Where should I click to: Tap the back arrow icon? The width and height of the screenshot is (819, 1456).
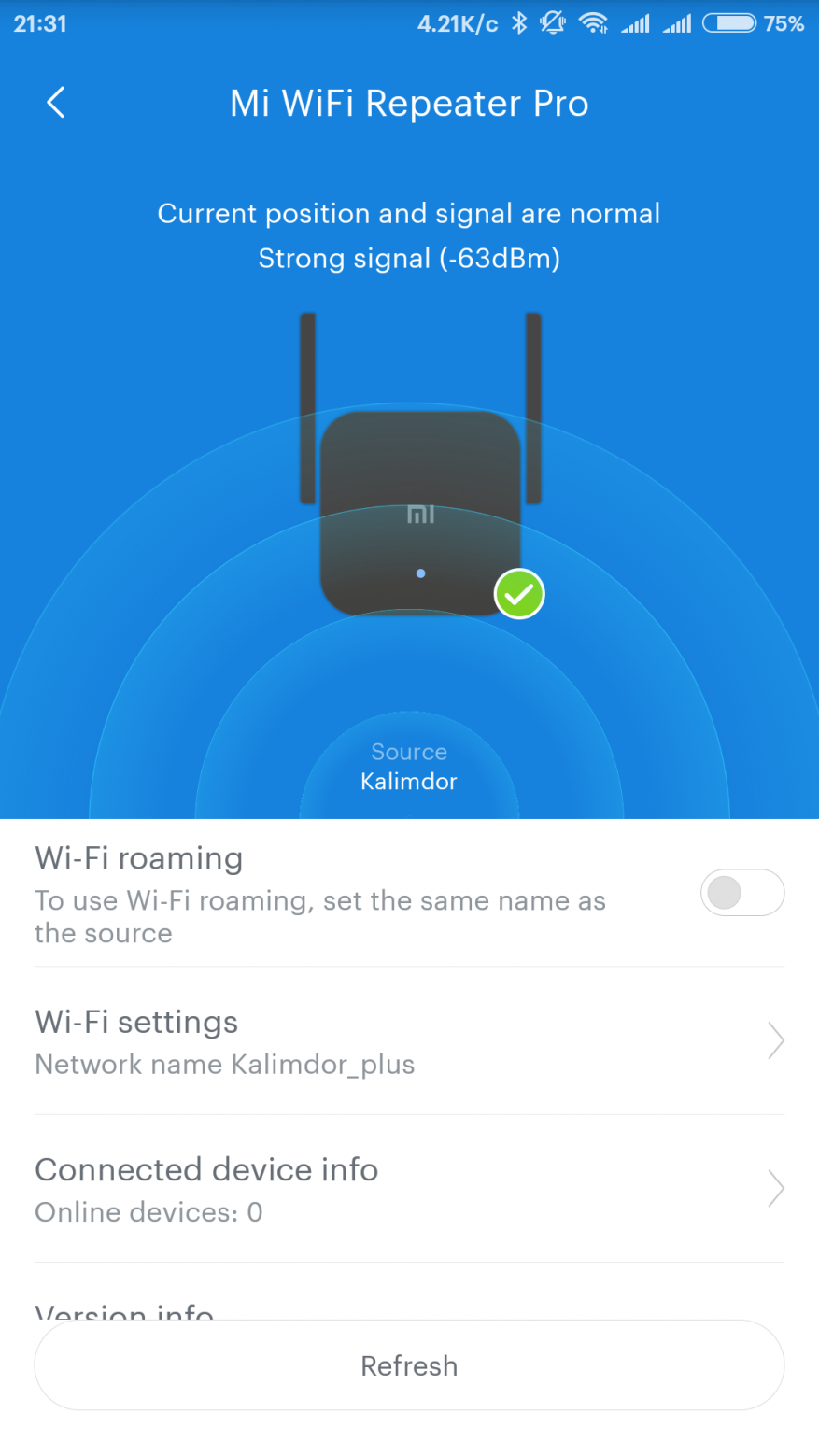tap(56, 103)
